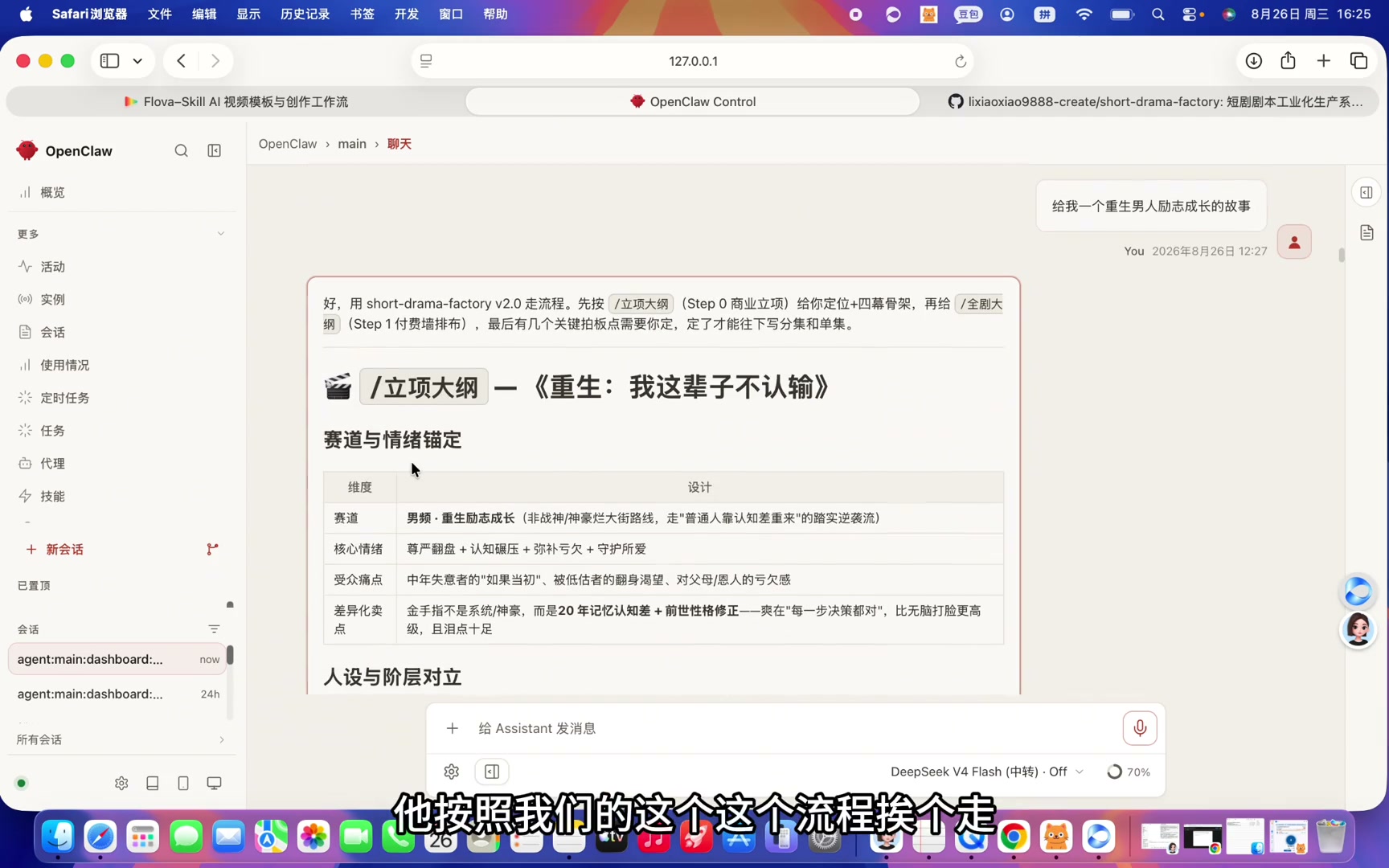Start voice input with microphone button
This screenshot has width=1389, height=868.
[1140, 728]
